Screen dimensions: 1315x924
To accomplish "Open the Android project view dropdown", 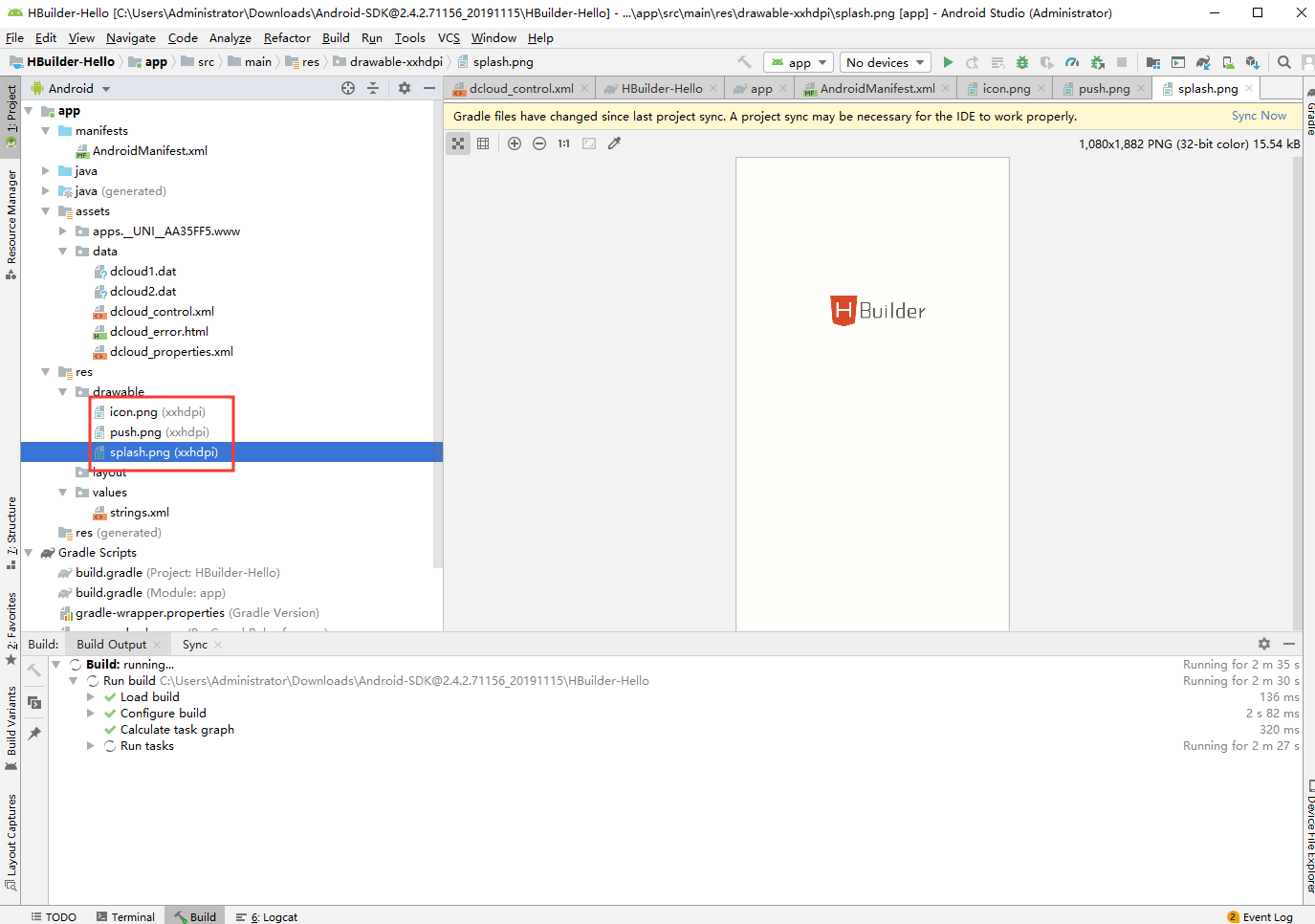I will coord(72,88).
